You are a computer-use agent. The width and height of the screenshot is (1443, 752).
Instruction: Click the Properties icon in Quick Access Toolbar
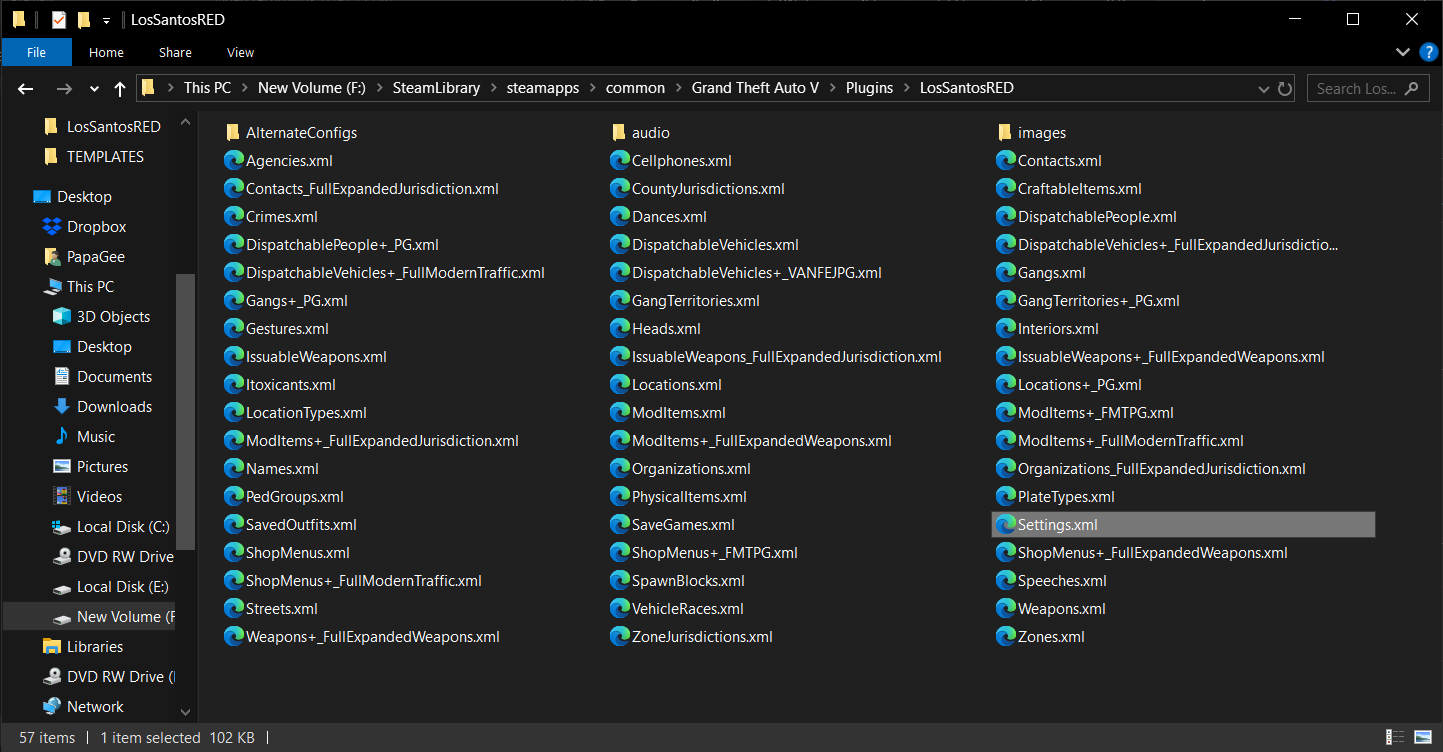(58, 20)
